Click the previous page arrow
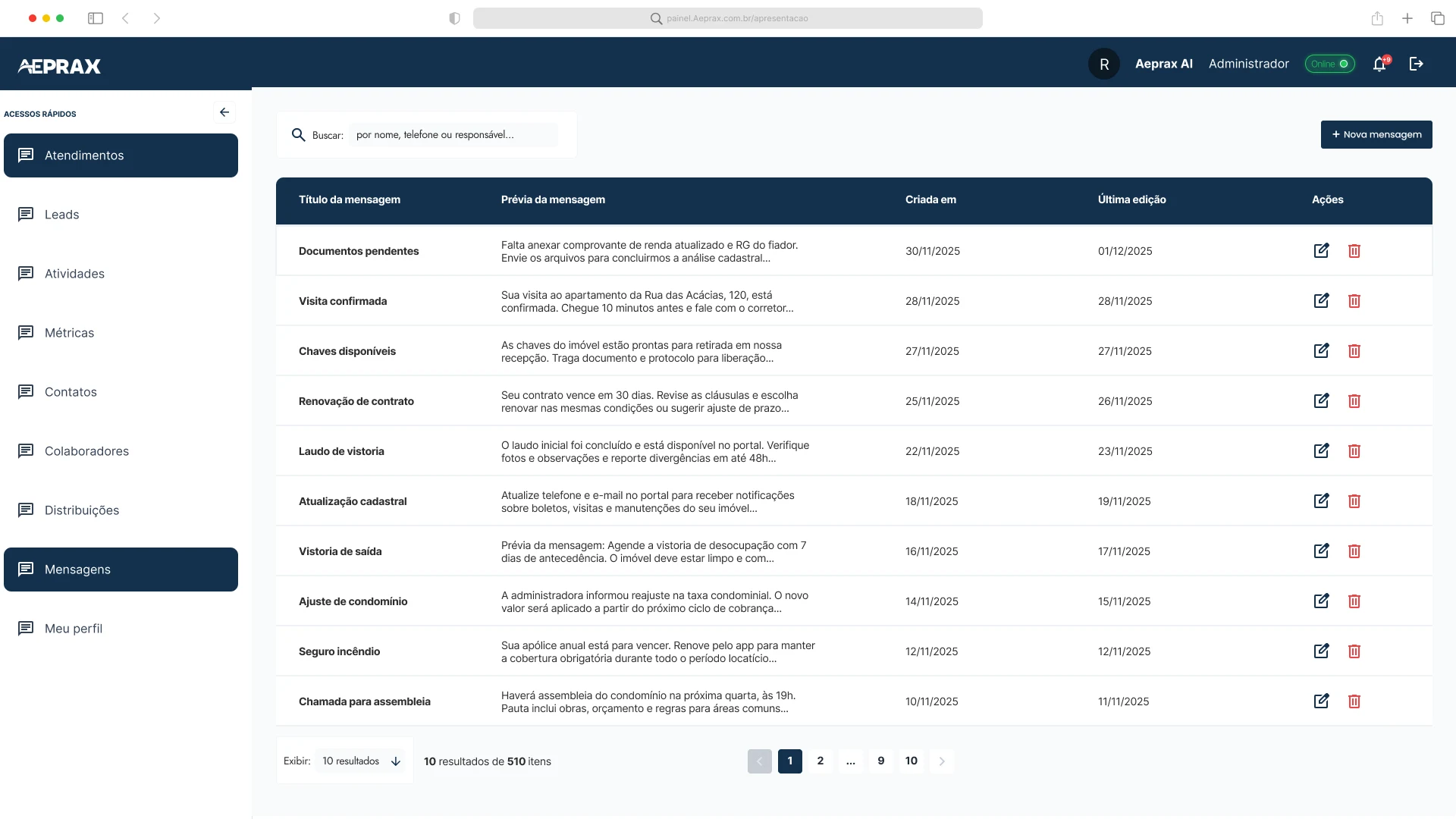 click(760, 761)
